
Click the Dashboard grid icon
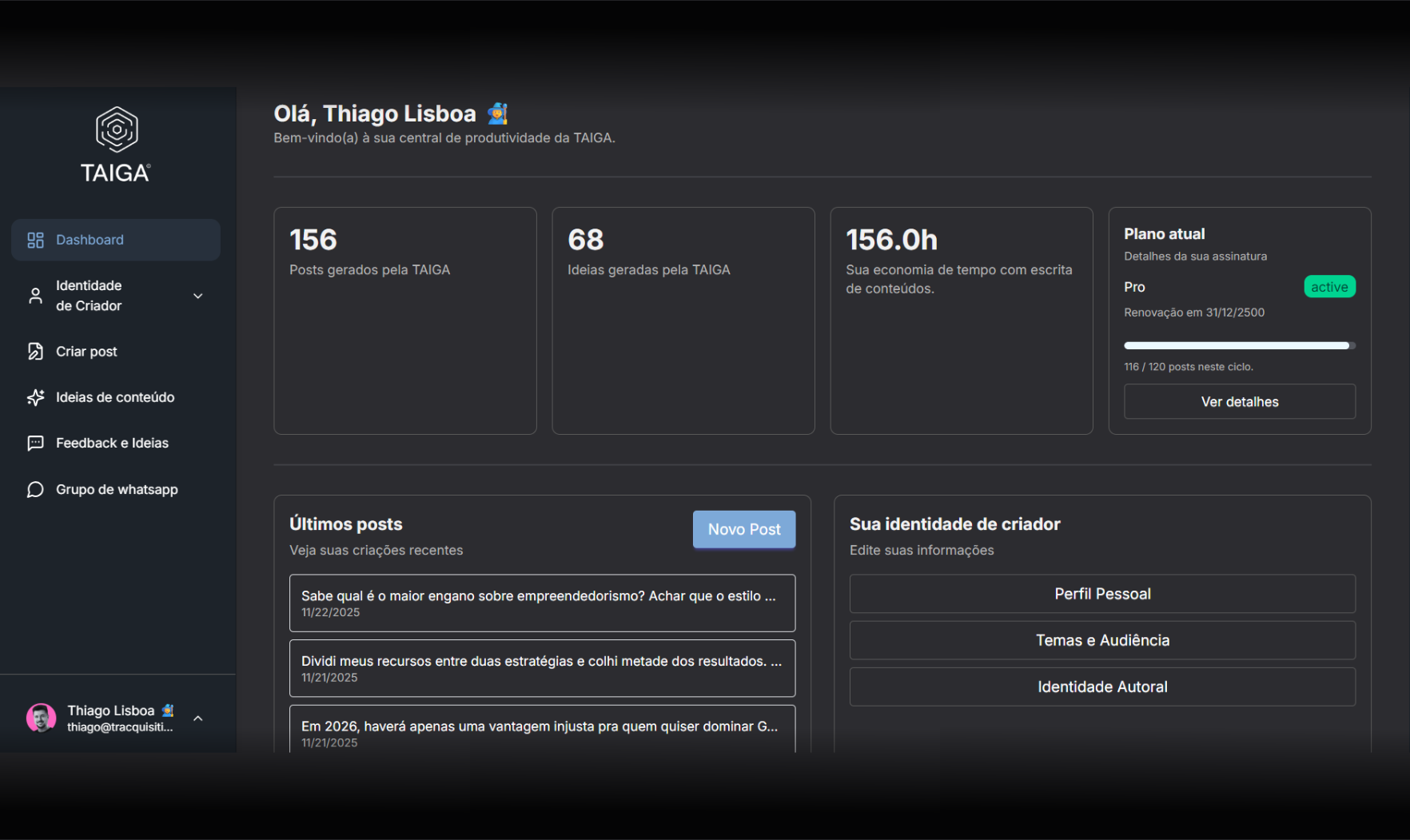35,240
